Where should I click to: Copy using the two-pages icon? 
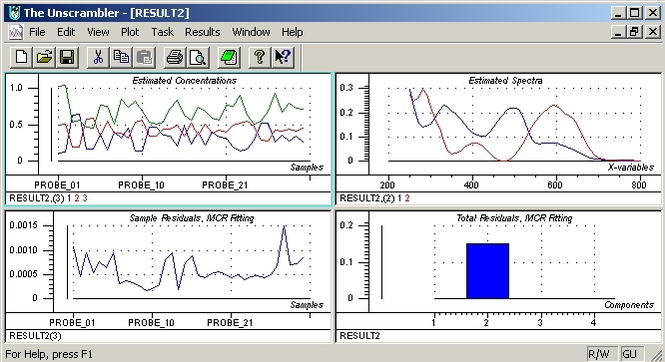(x=121, y=57)
